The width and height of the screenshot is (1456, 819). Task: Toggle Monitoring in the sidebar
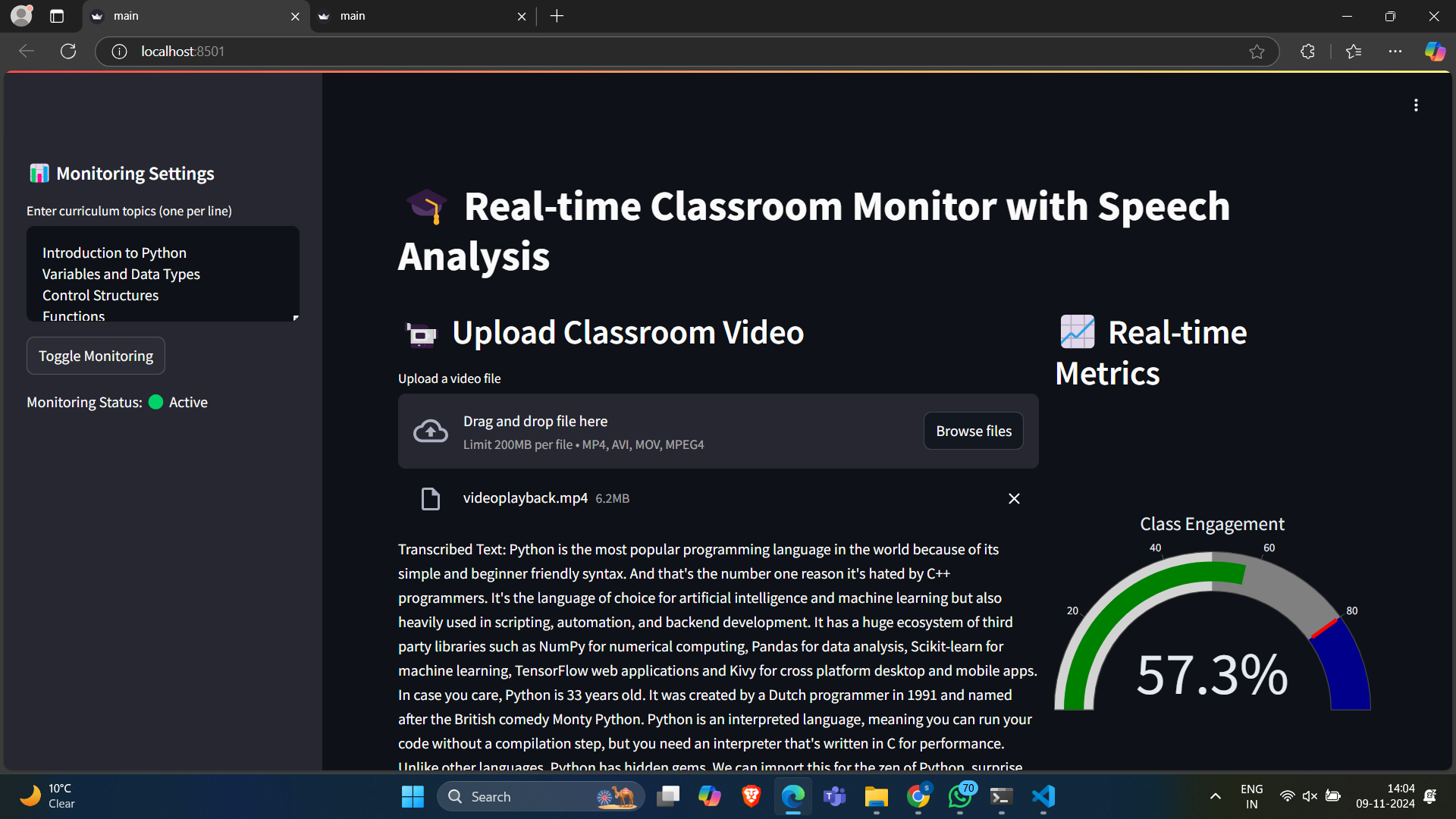(96, 356)
